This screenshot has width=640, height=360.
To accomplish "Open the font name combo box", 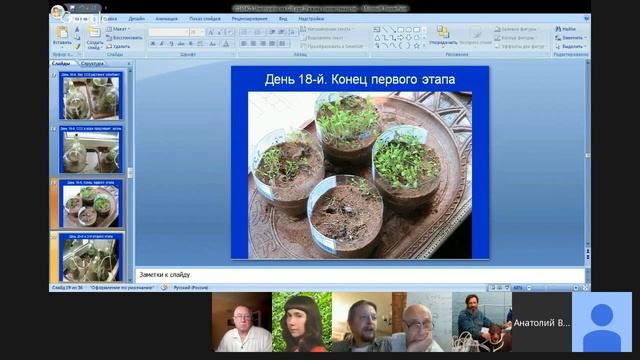I will [169, 32].
